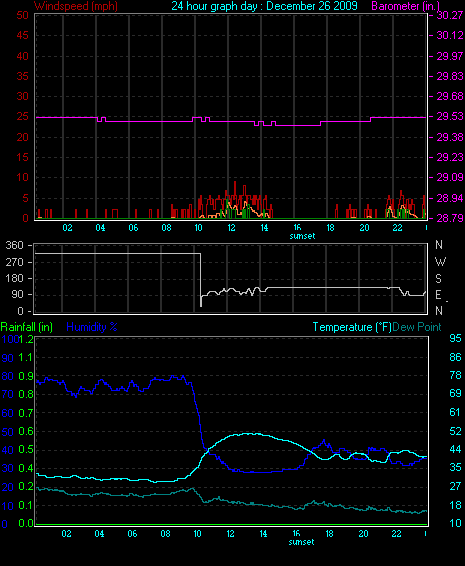
Task: Click the 29.09 barometer scale value
Action: [449, 177]
